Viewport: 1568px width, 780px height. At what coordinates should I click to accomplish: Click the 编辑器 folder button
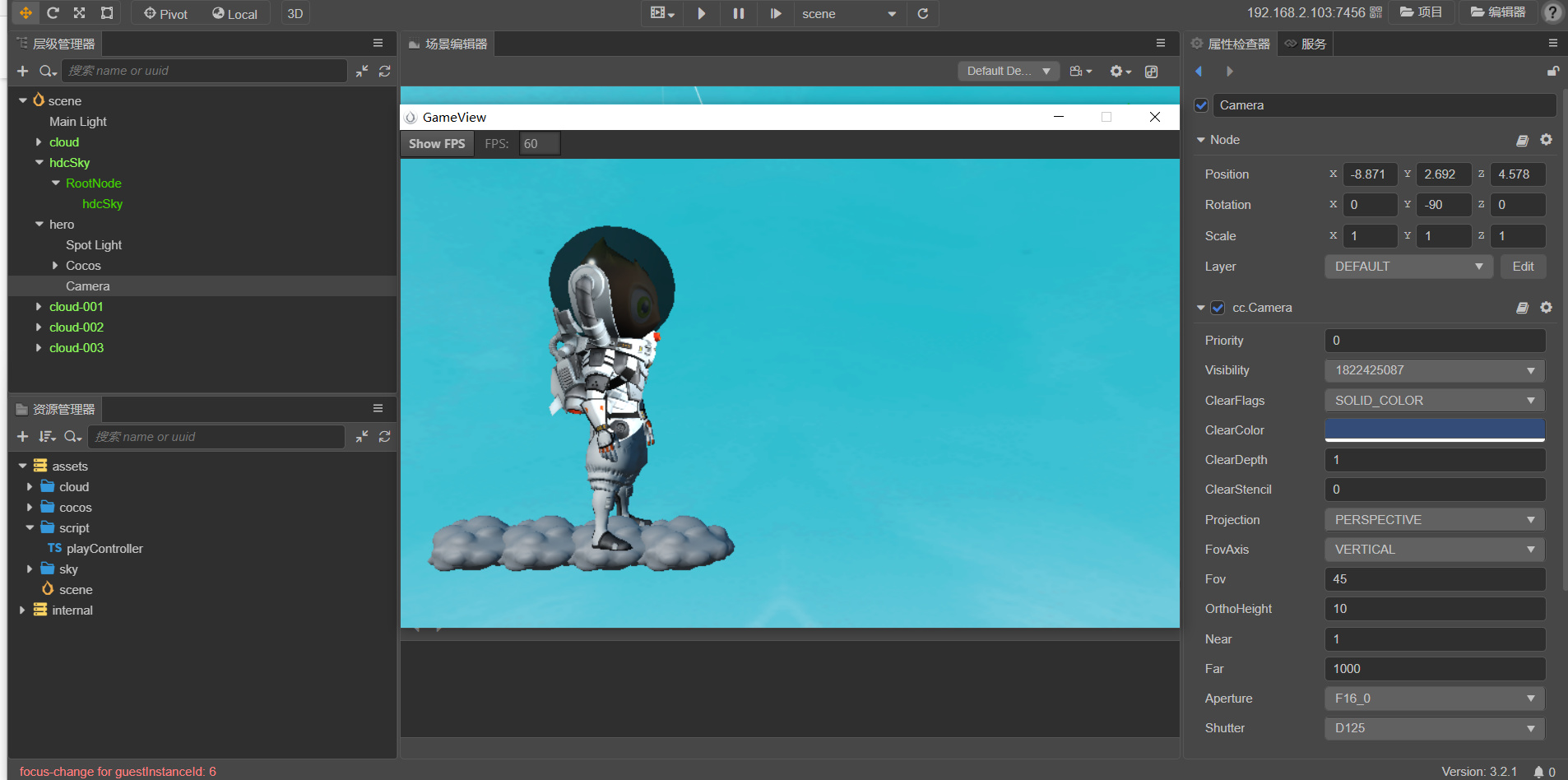pyautogui.click(x=1498, y=12)
